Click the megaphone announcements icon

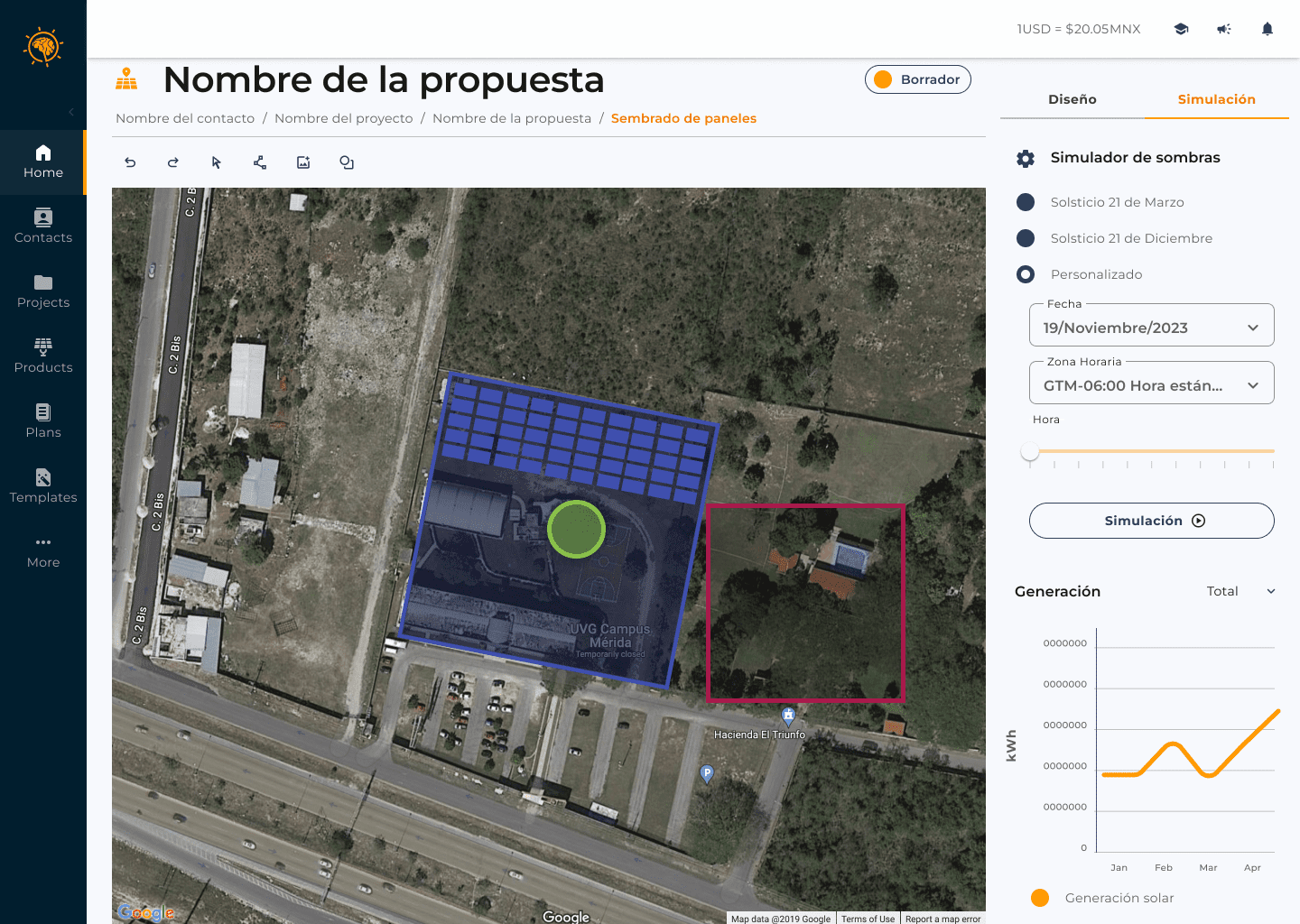pos(1224,29)
